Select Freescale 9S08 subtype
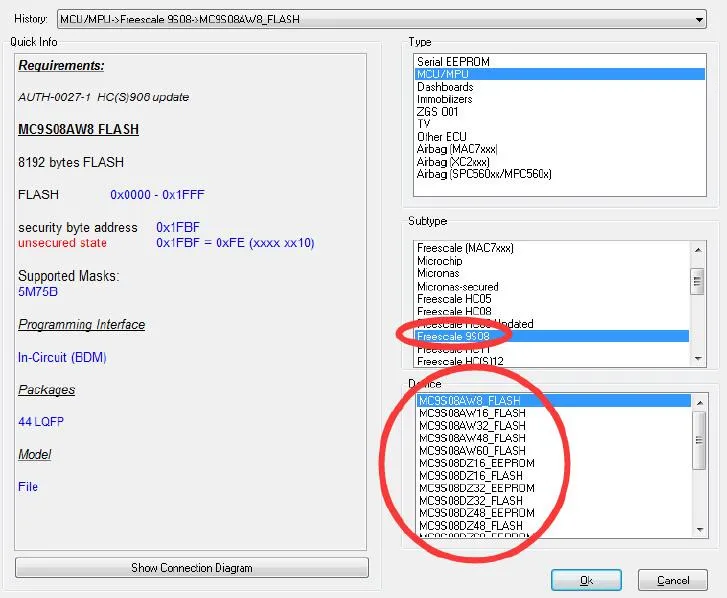 (552, 337)
